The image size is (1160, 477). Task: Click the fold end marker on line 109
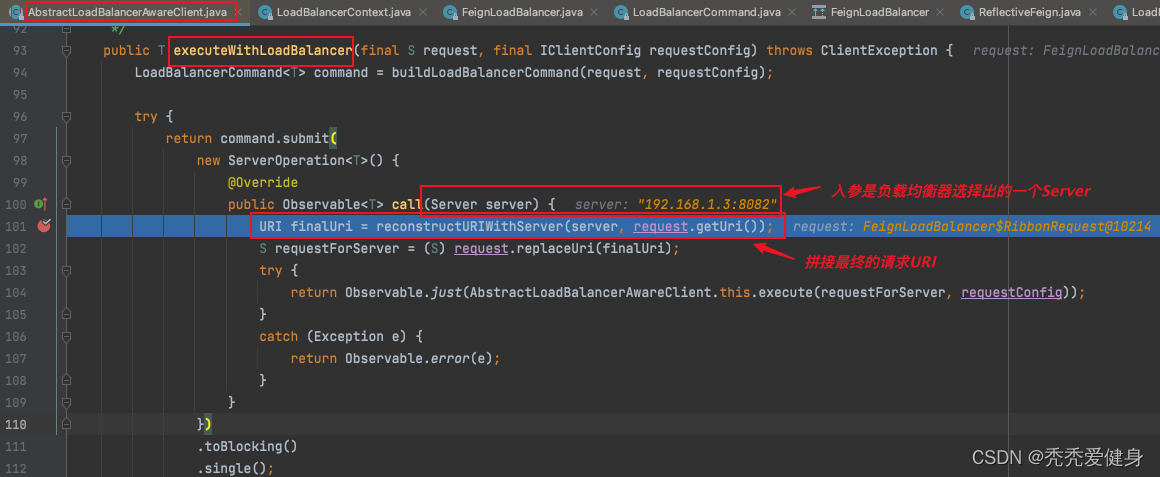point(67,402)
